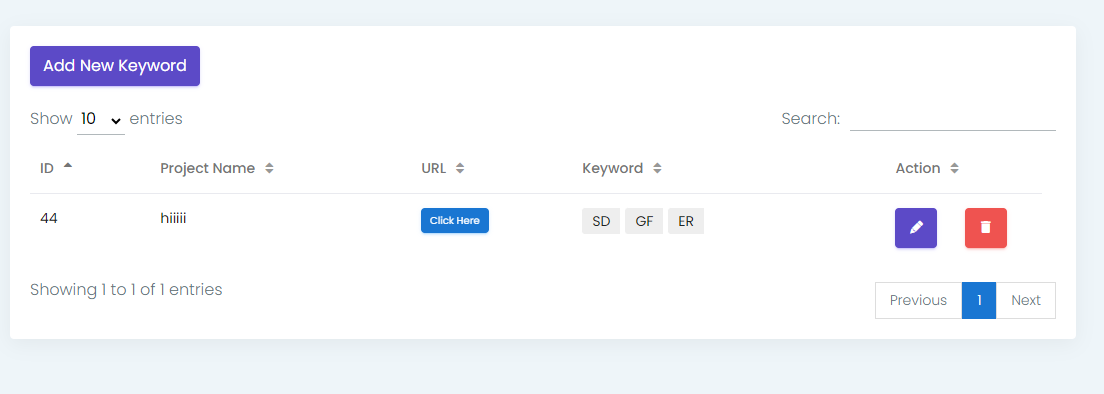This screenshot has width=1104, height=394.
Task: Click the ER keyword tag
Action: tap(686, 221)
